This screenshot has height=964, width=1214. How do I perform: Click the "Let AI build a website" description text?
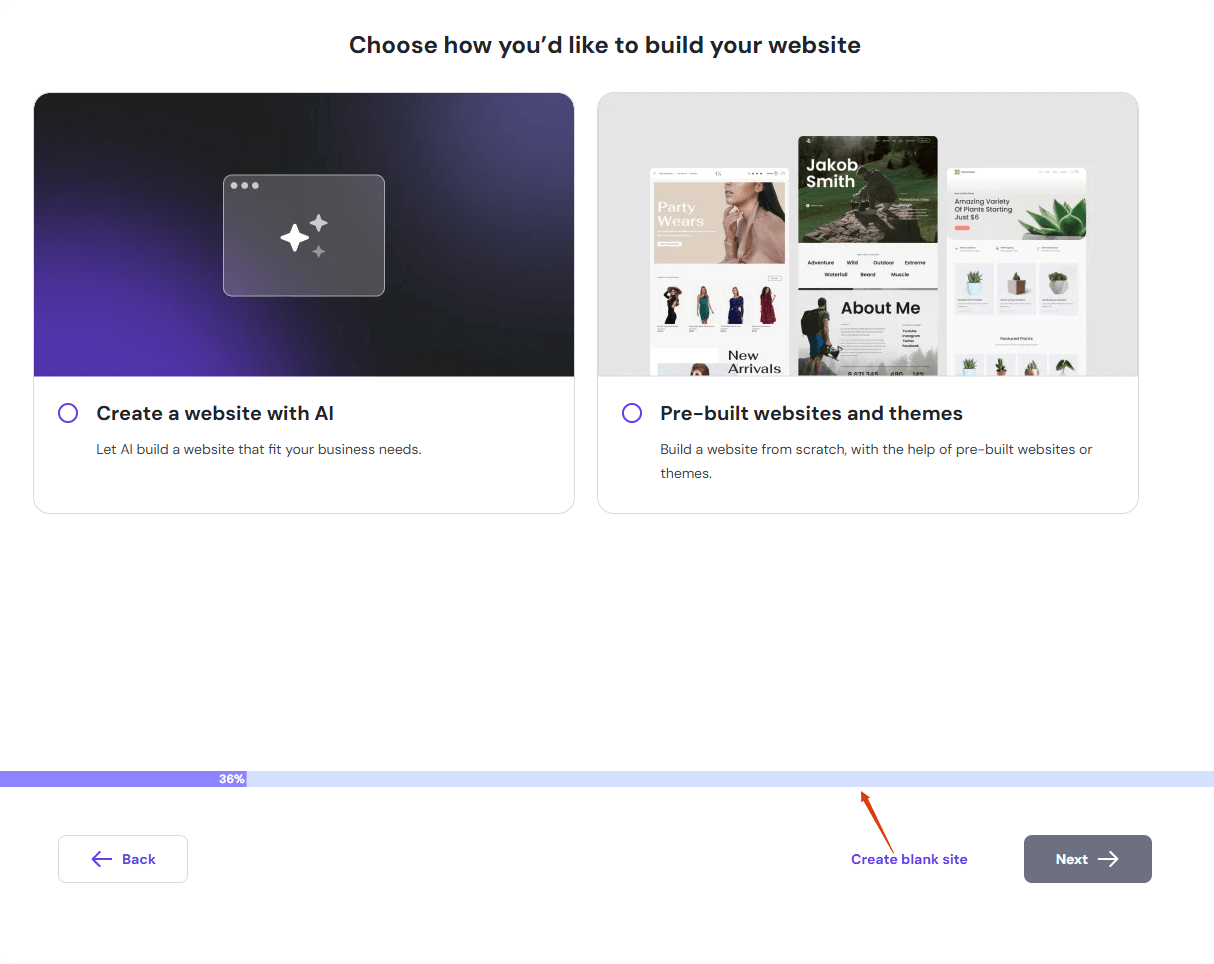pos(259,449)
